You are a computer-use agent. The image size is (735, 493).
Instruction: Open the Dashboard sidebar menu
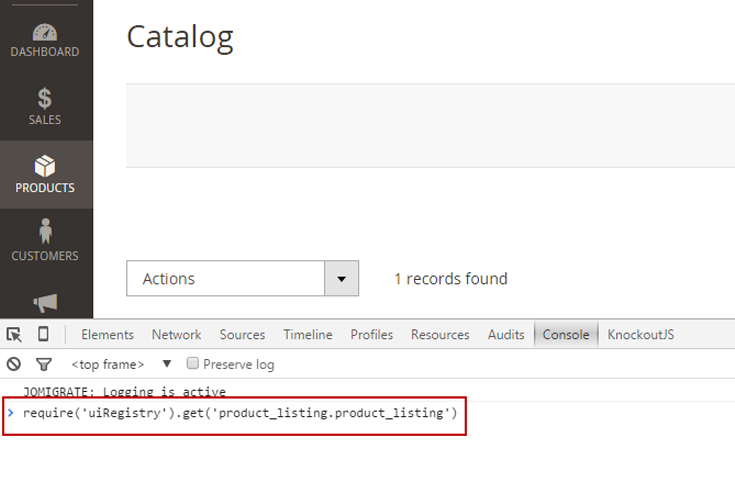(45, 41)
